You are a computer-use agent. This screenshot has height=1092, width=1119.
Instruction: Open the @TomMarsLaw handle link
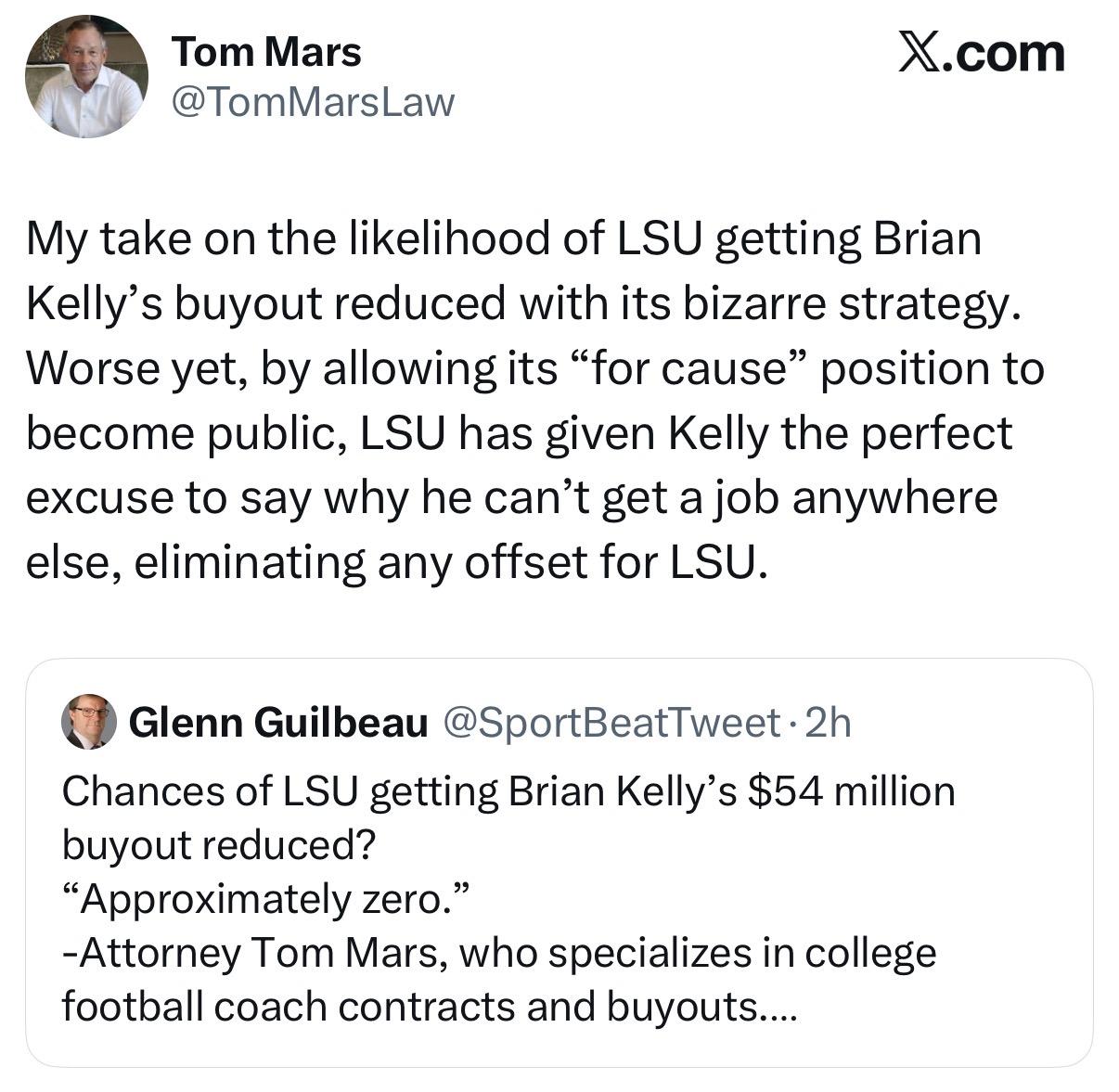click(313, 103)
